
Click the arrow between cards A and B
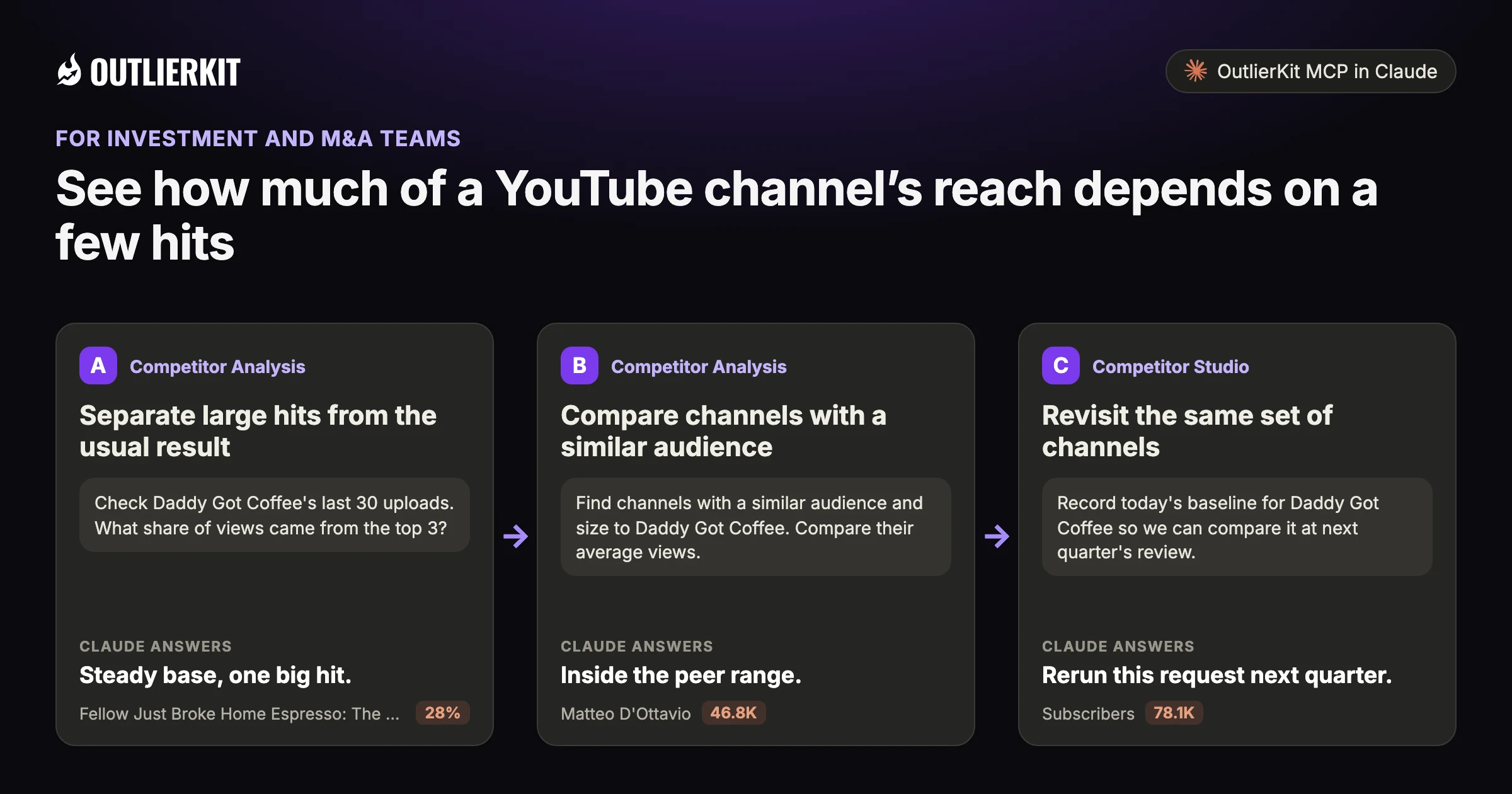tap(515, 536)
